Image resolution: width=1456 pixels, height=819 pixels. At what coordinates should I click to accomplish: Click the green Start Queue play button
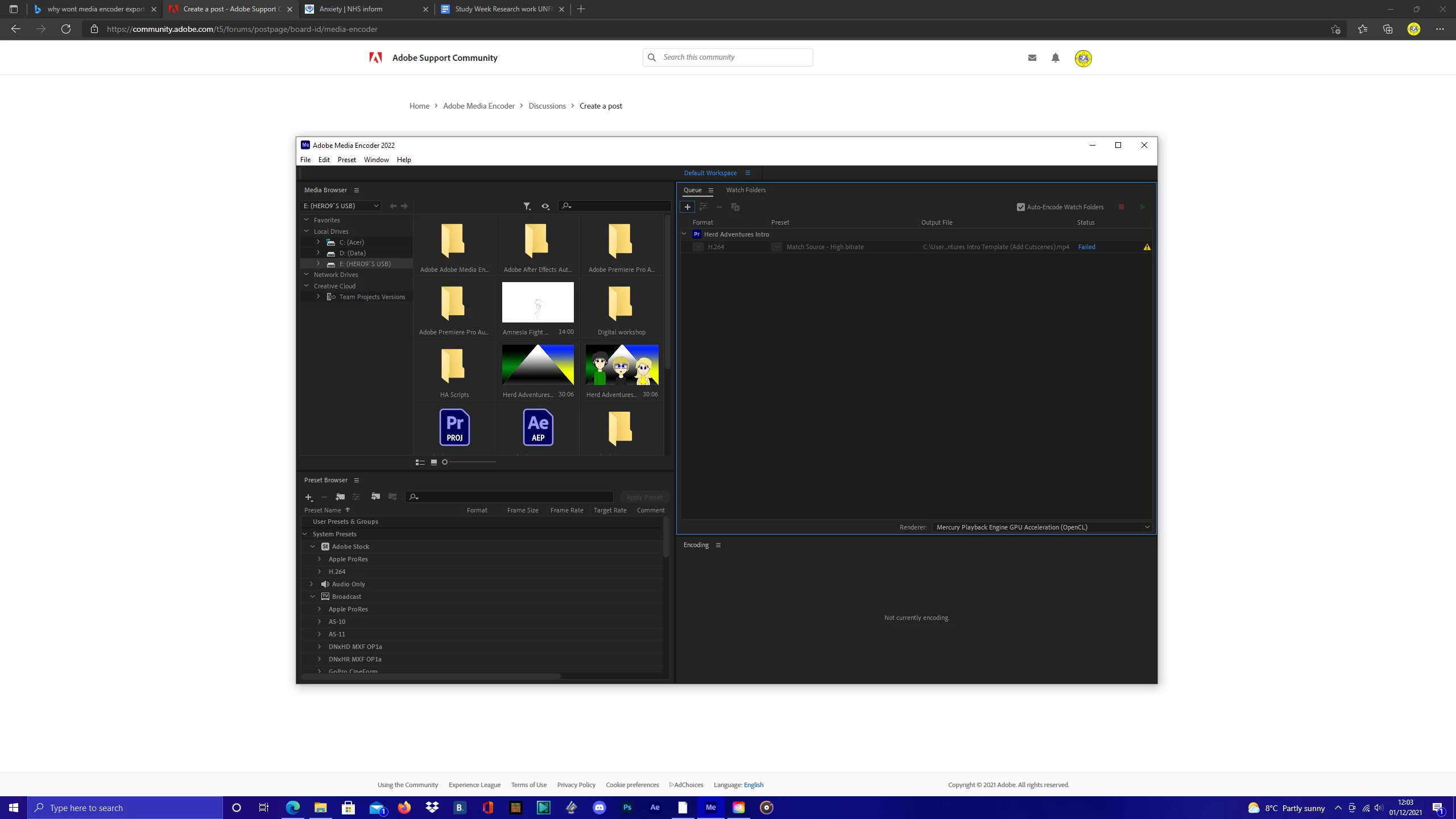pyautogui.click(x=1143, y=207)
